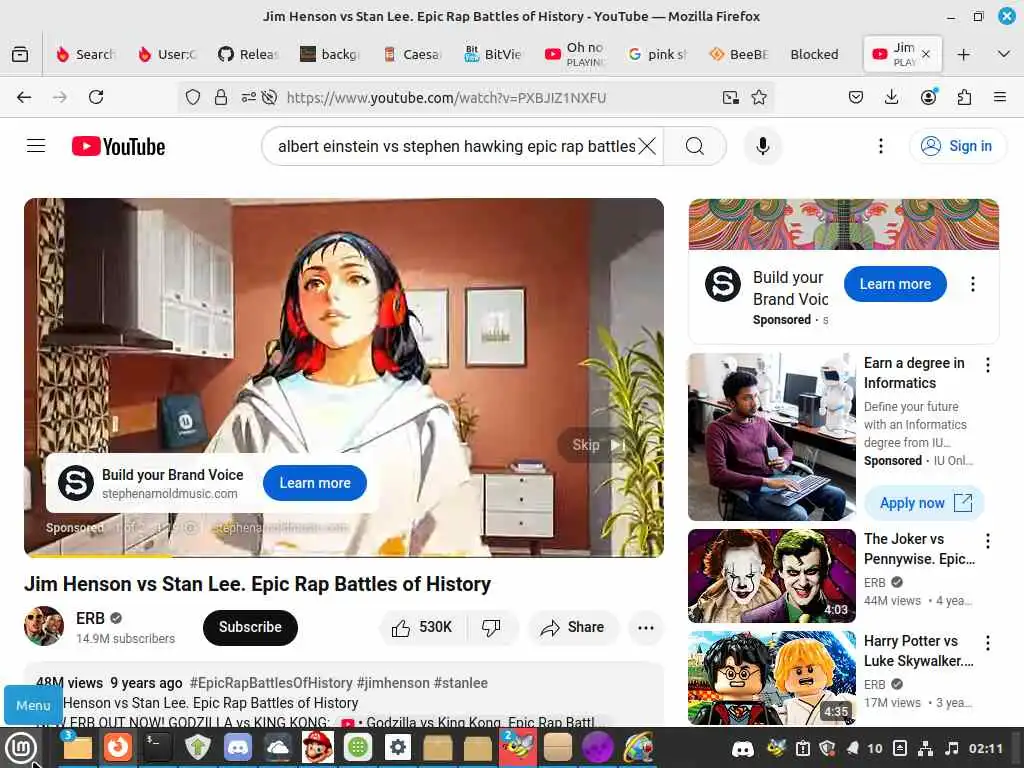Image resolution: width=1024 pixels, height=768 pixels.
Task: Show site security padlock information
Action: [221, 97]
